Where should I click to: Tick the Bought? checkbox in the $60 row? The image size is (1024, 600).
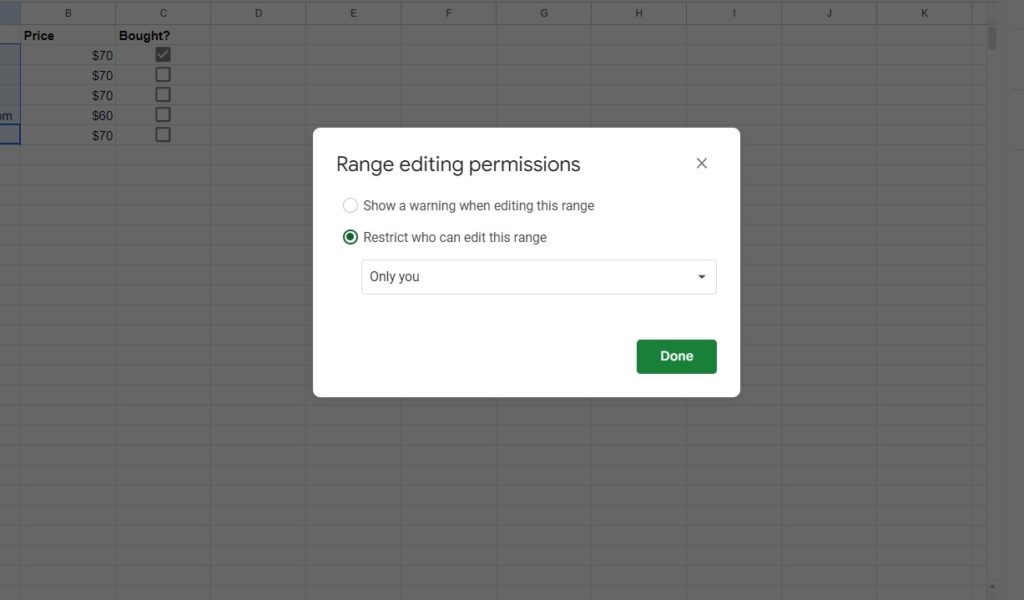(163, 115)
